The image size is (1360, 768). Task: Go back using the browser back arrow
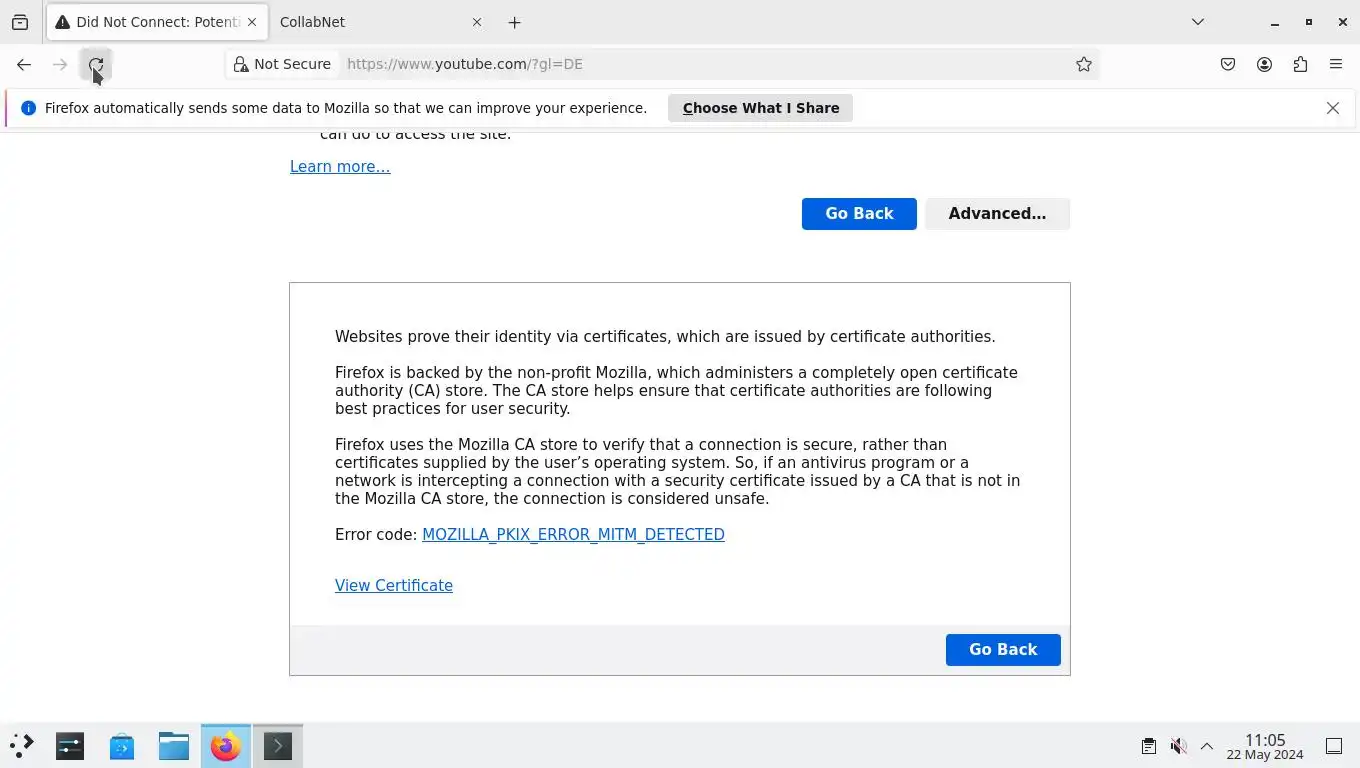tap(24, 64)
